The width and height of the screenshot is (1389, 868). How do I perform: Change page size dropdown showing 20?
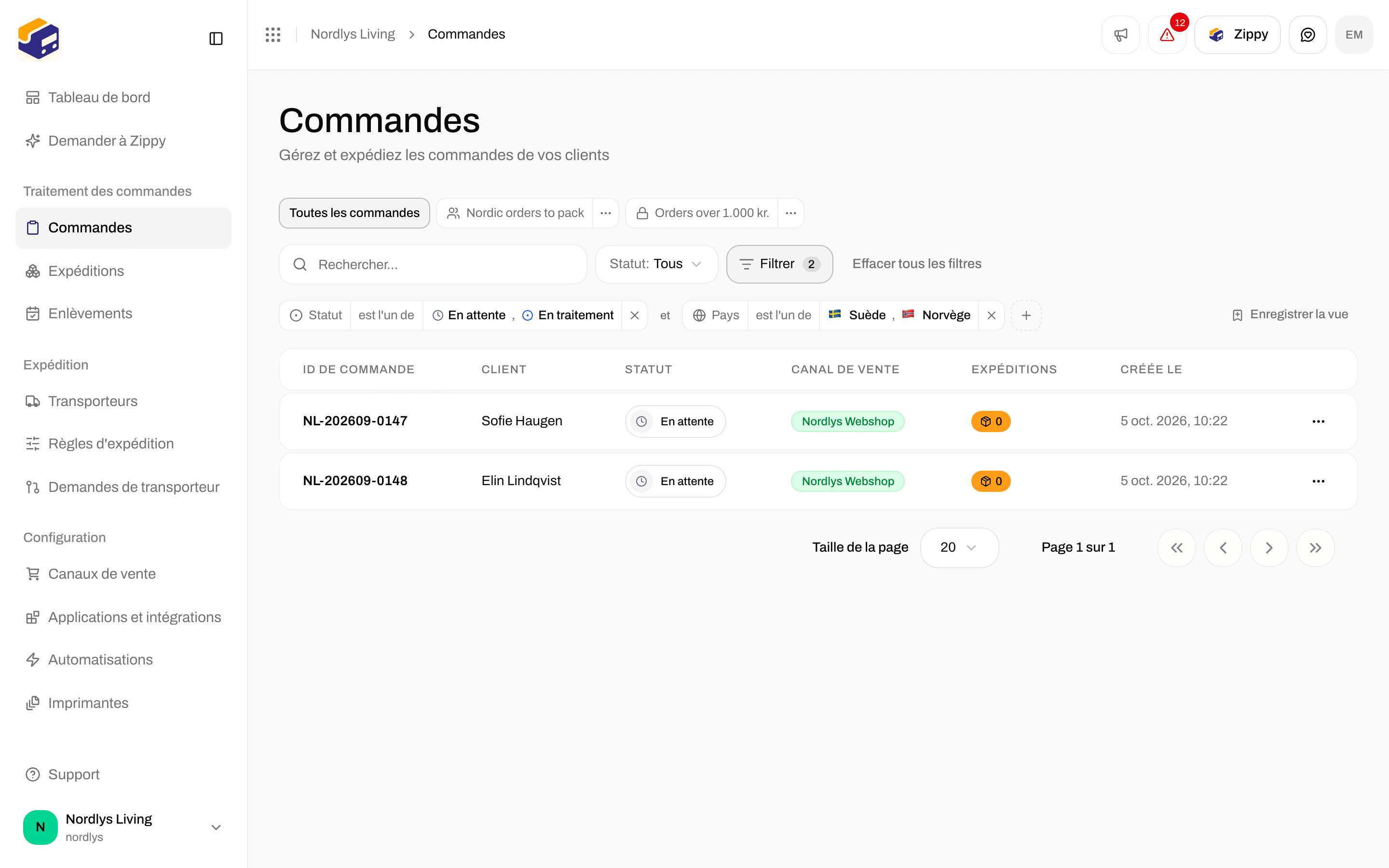tap(959, 548)
